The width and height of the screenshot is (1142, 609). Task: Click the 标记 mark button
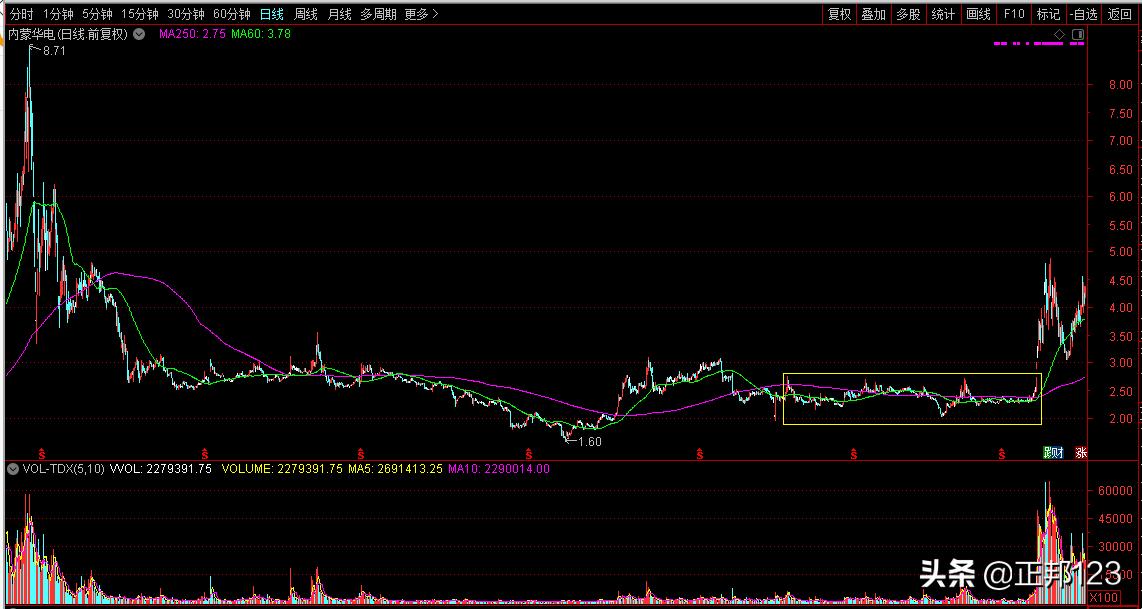(1048, 14)
